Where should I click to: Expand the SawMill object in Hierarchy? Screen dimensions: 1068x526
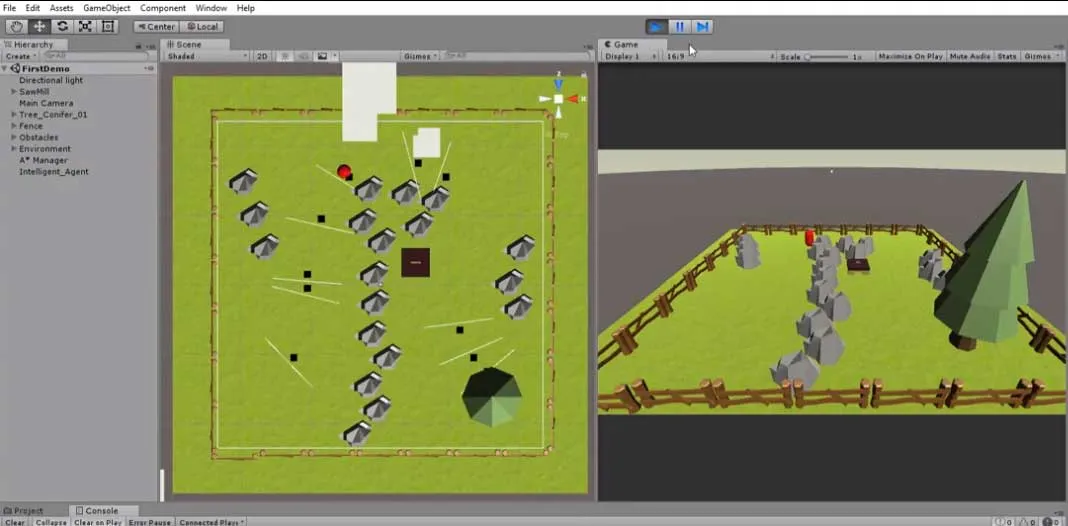pyautogui.click(x=14, y=92)
